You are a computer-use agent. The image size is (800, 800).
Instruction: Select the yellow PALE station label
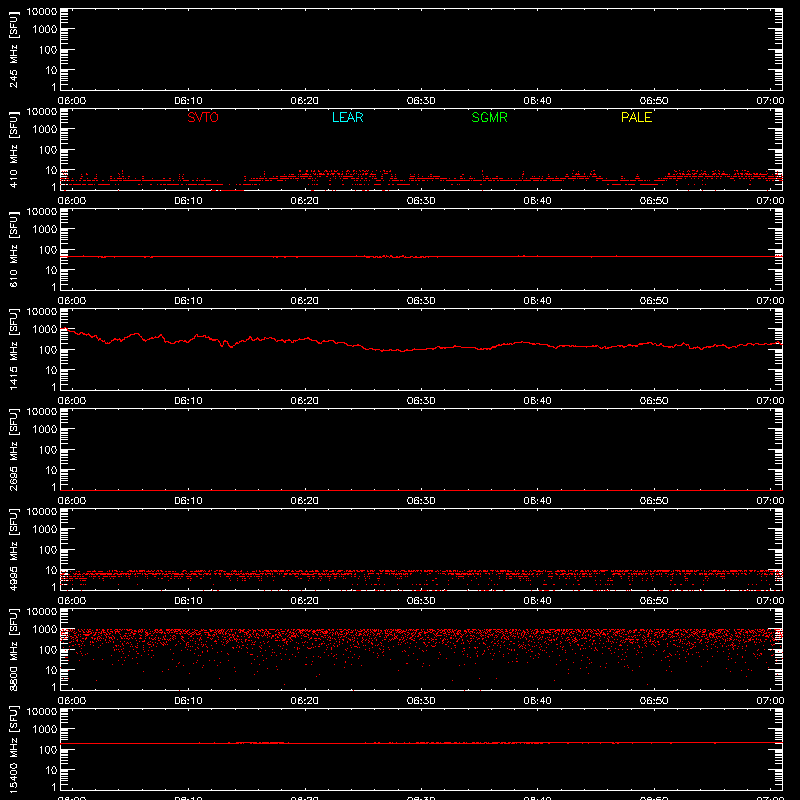[x=636, y=117]
